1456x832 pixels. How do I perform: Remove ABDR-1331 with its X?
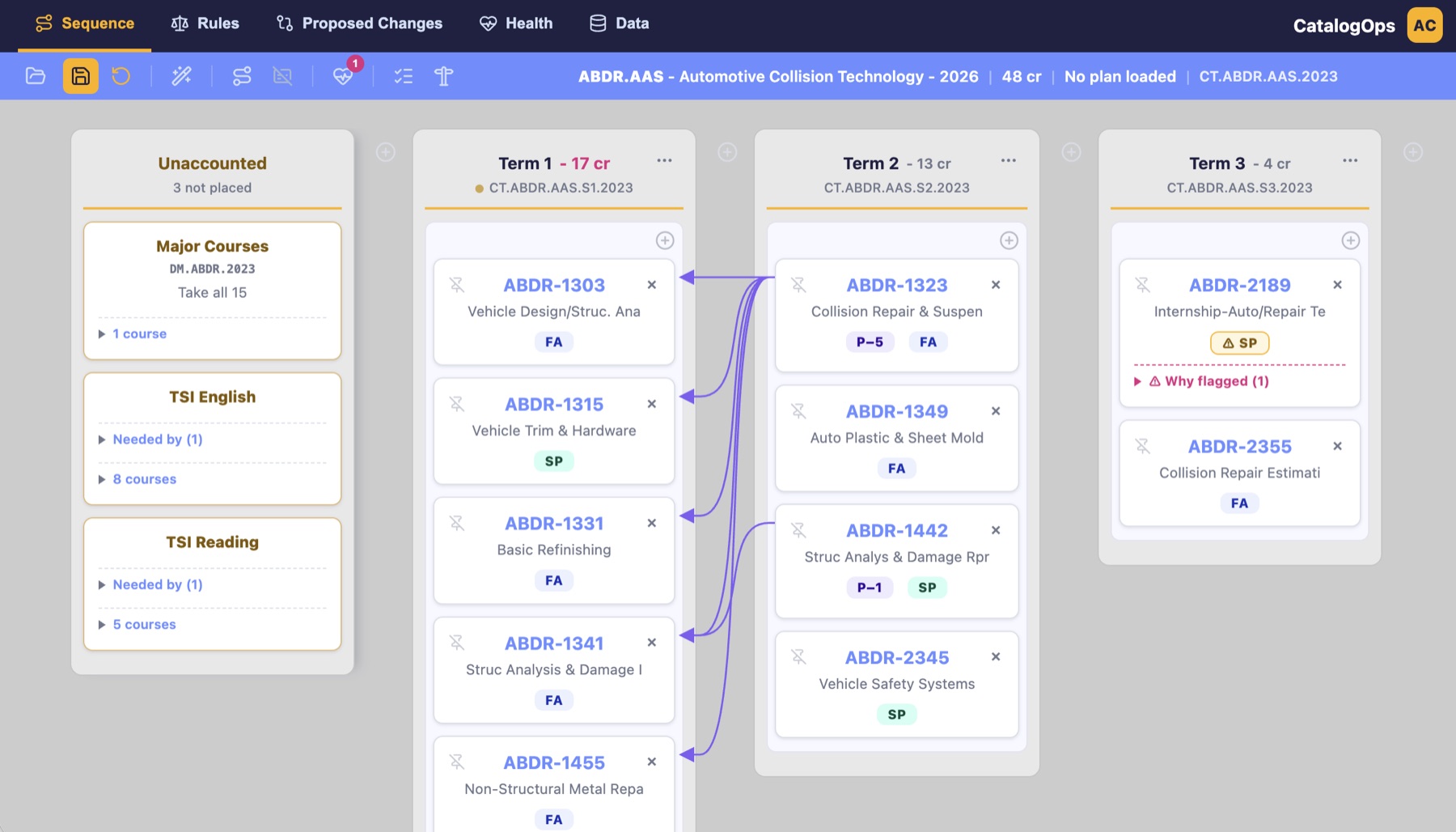click(652, 524)
